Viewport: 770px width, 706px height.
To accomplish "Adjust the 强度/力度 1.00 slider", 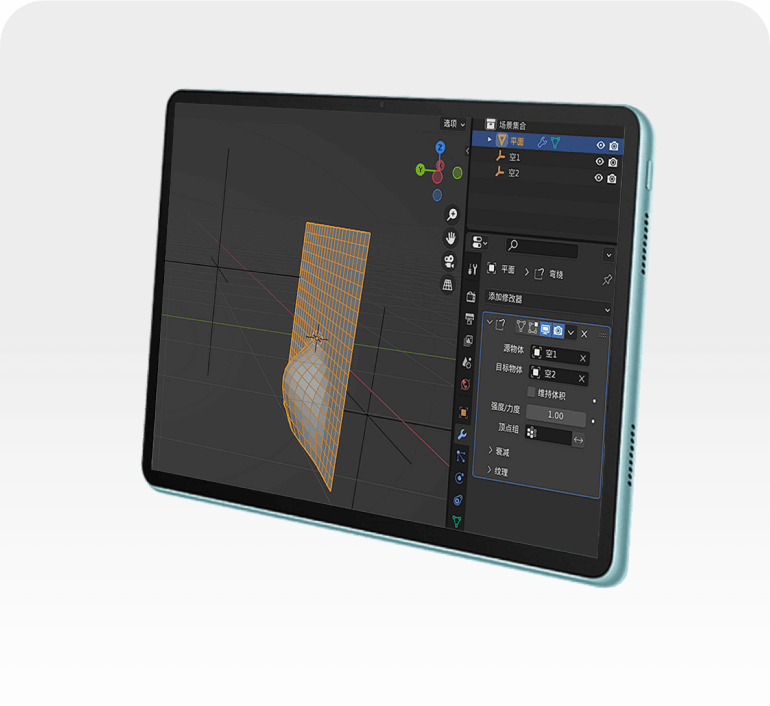I will pos(556,415).
